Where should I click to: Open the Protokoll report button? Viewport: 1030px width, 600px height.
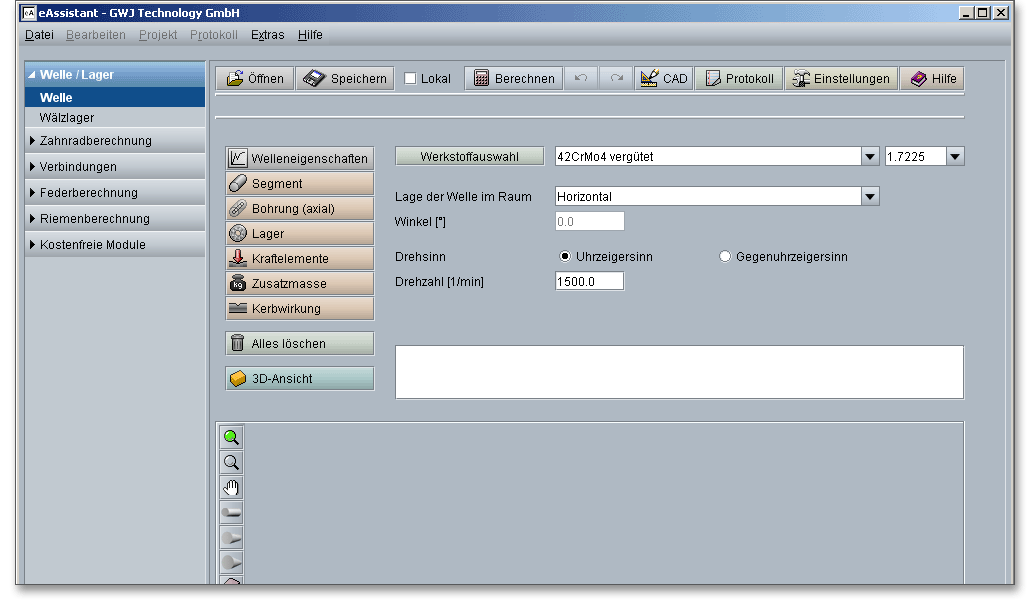(739, 79)
